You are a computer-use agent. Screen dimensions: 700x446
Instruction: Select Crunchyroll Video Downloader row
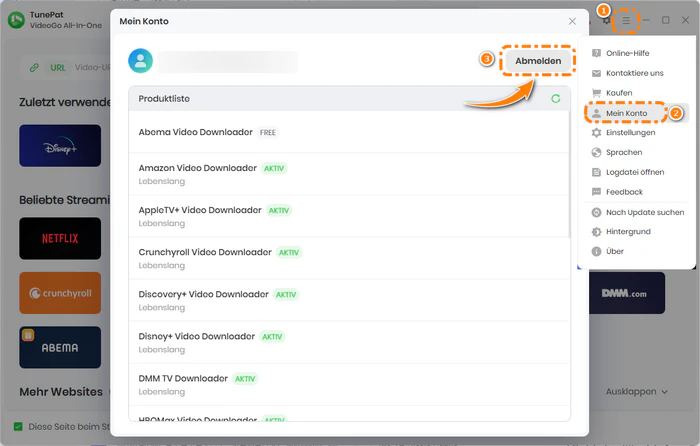point(349,258)
